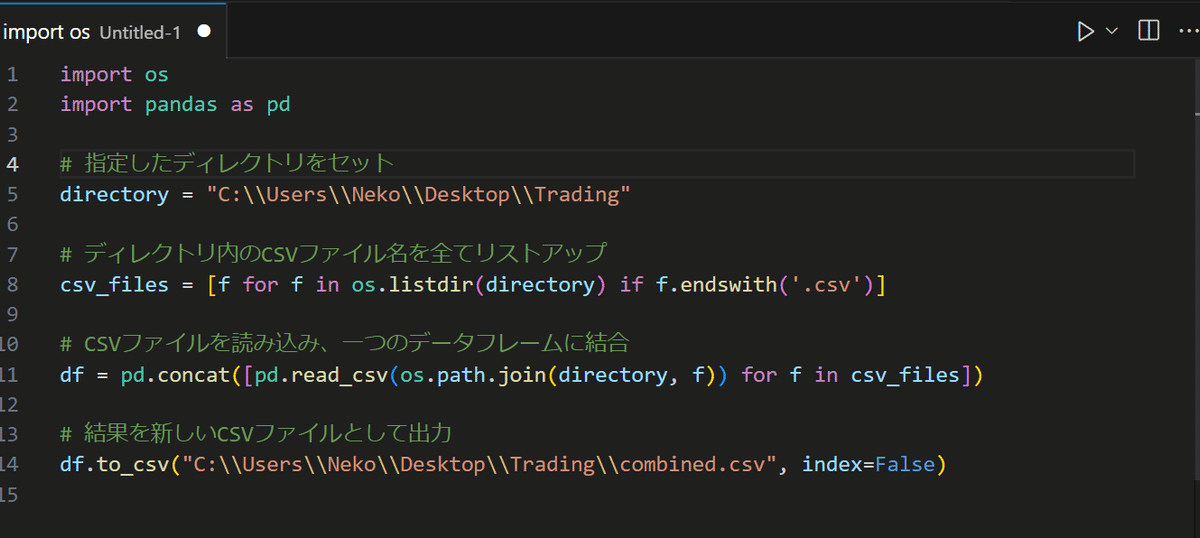
Task: Click the directory path string on line 5
Action: pos(425,194)
